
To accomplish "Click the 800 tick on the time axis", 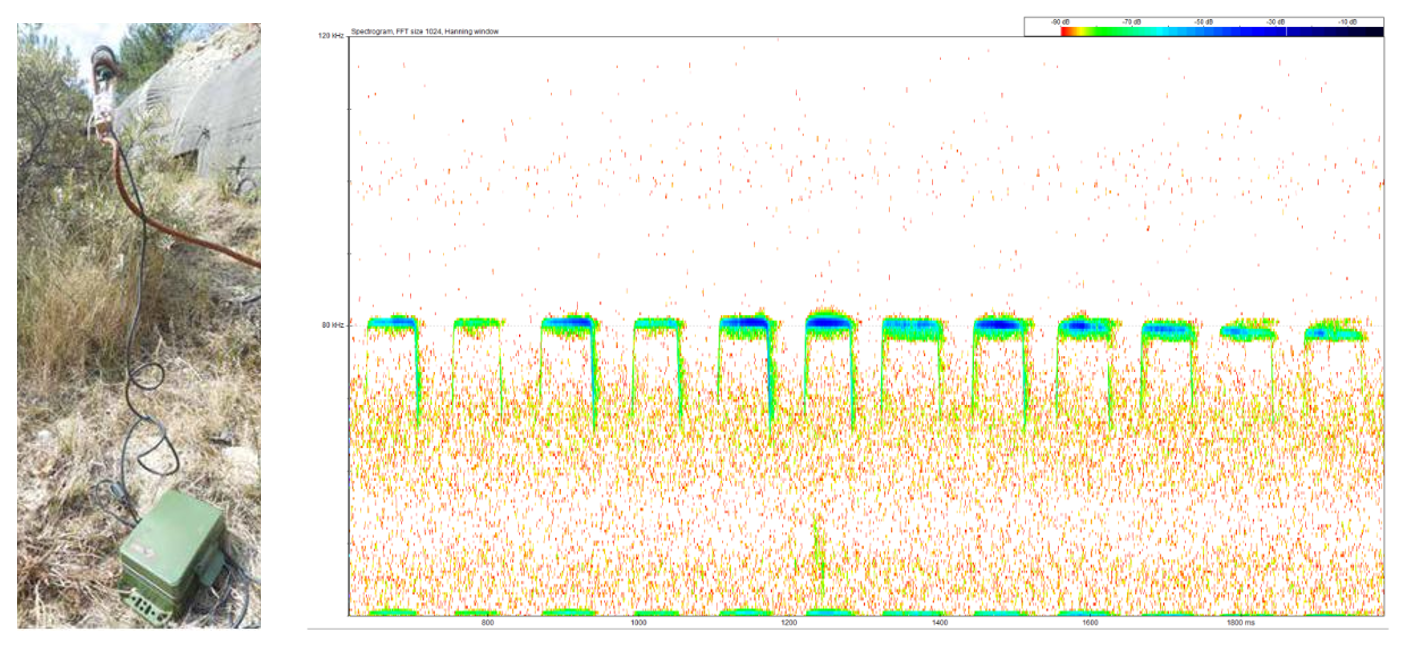I will [488, 623].
